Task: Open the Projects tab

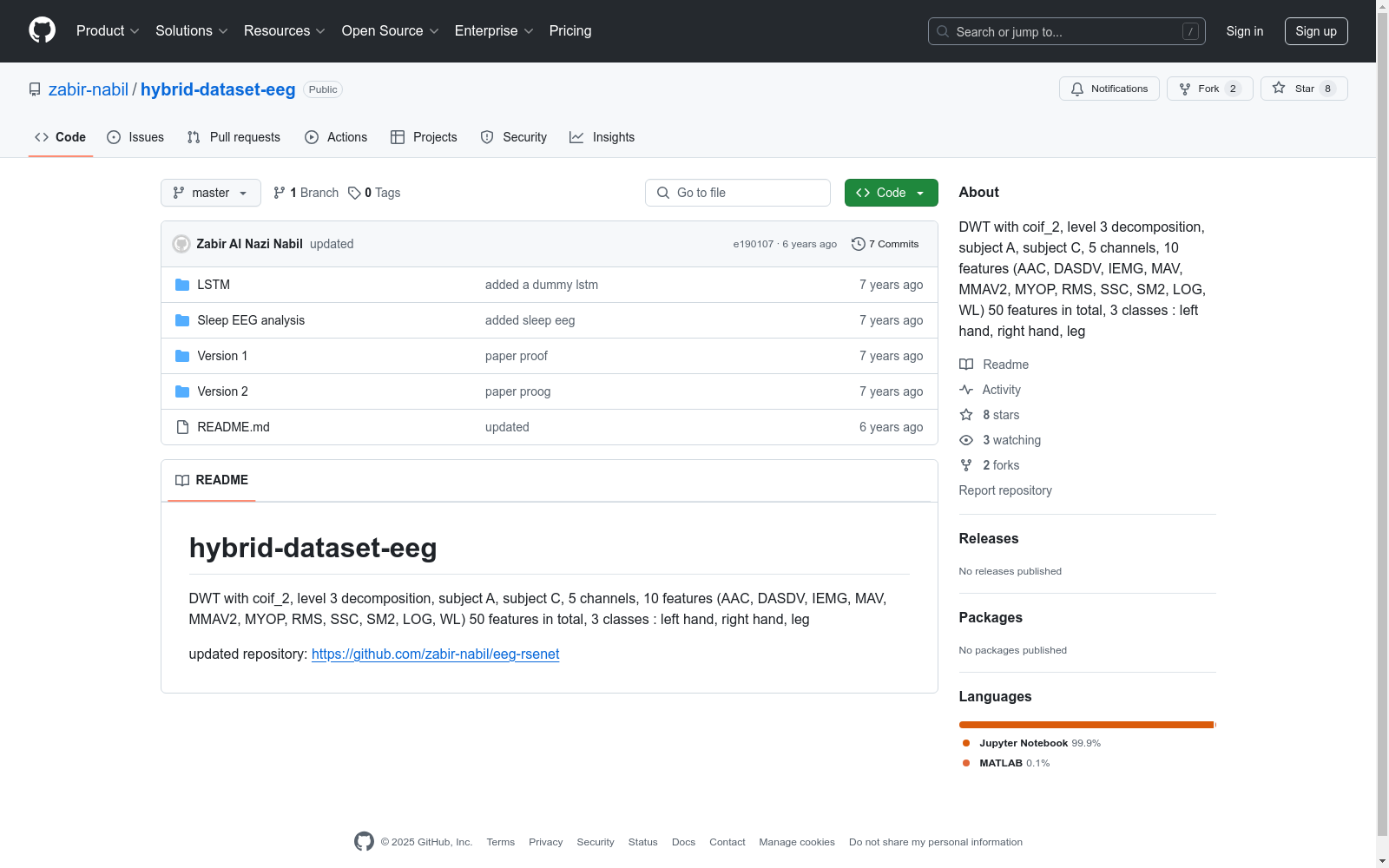Action: [x=424, y=137]
